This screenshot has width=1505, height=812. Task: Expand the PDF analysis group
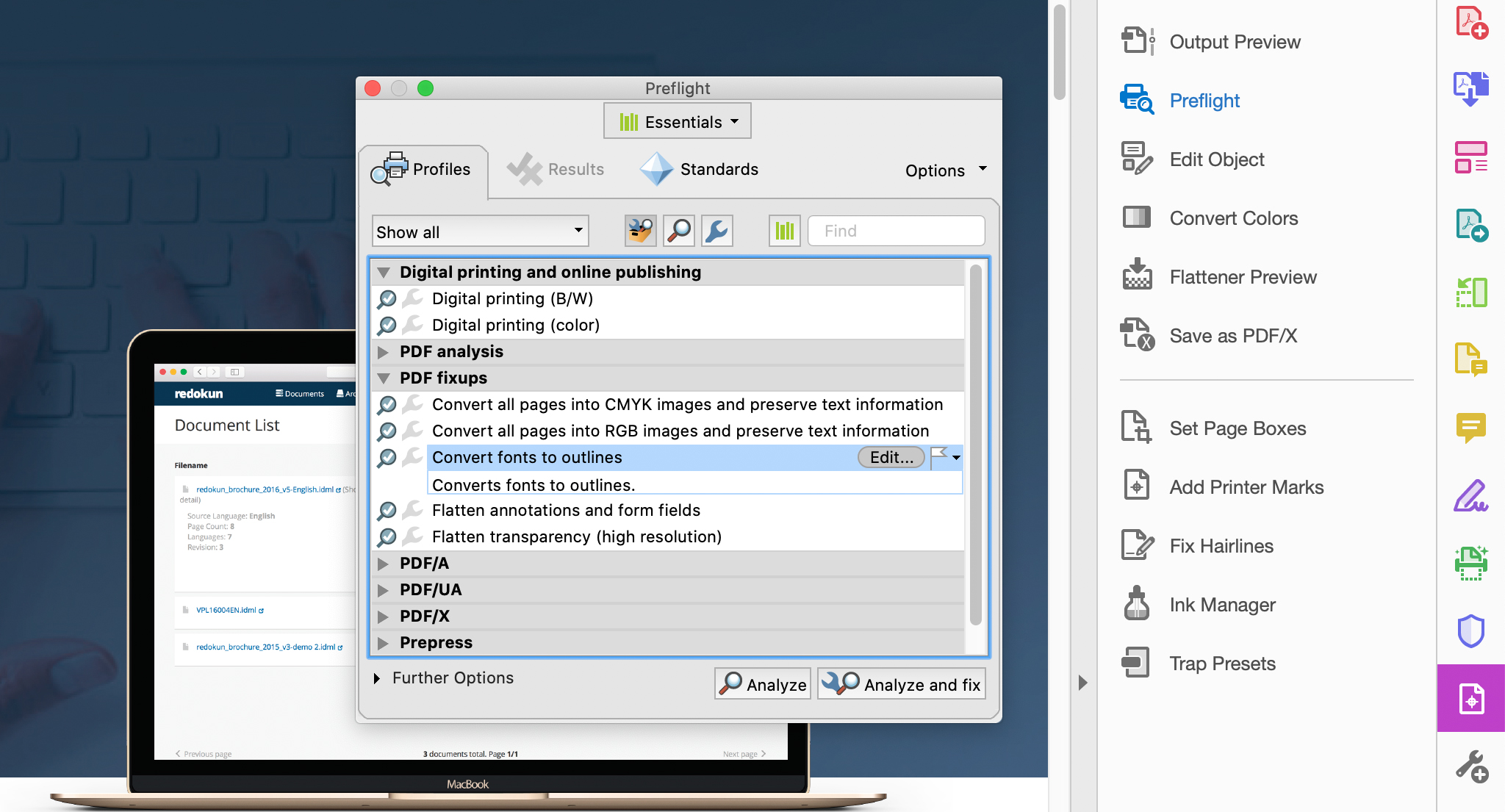(383, 352)
